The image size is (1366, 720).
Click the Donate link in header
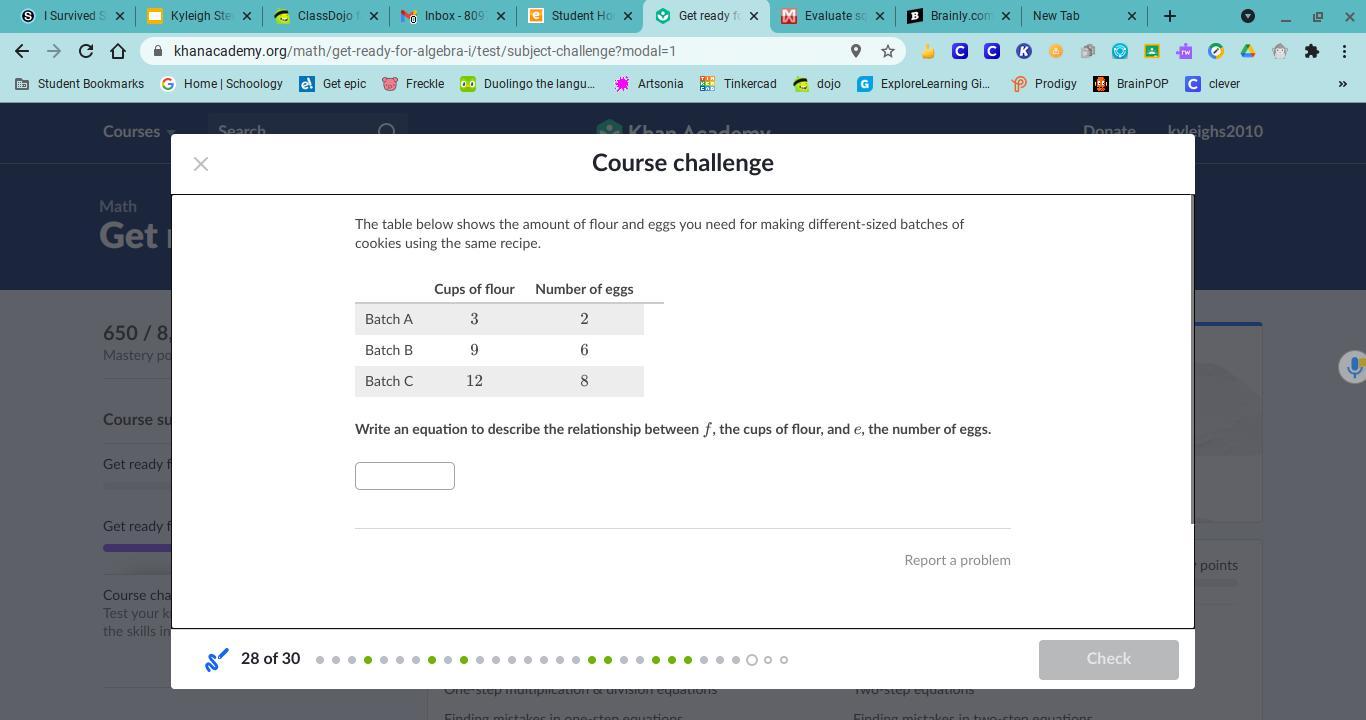(1109, 131)
